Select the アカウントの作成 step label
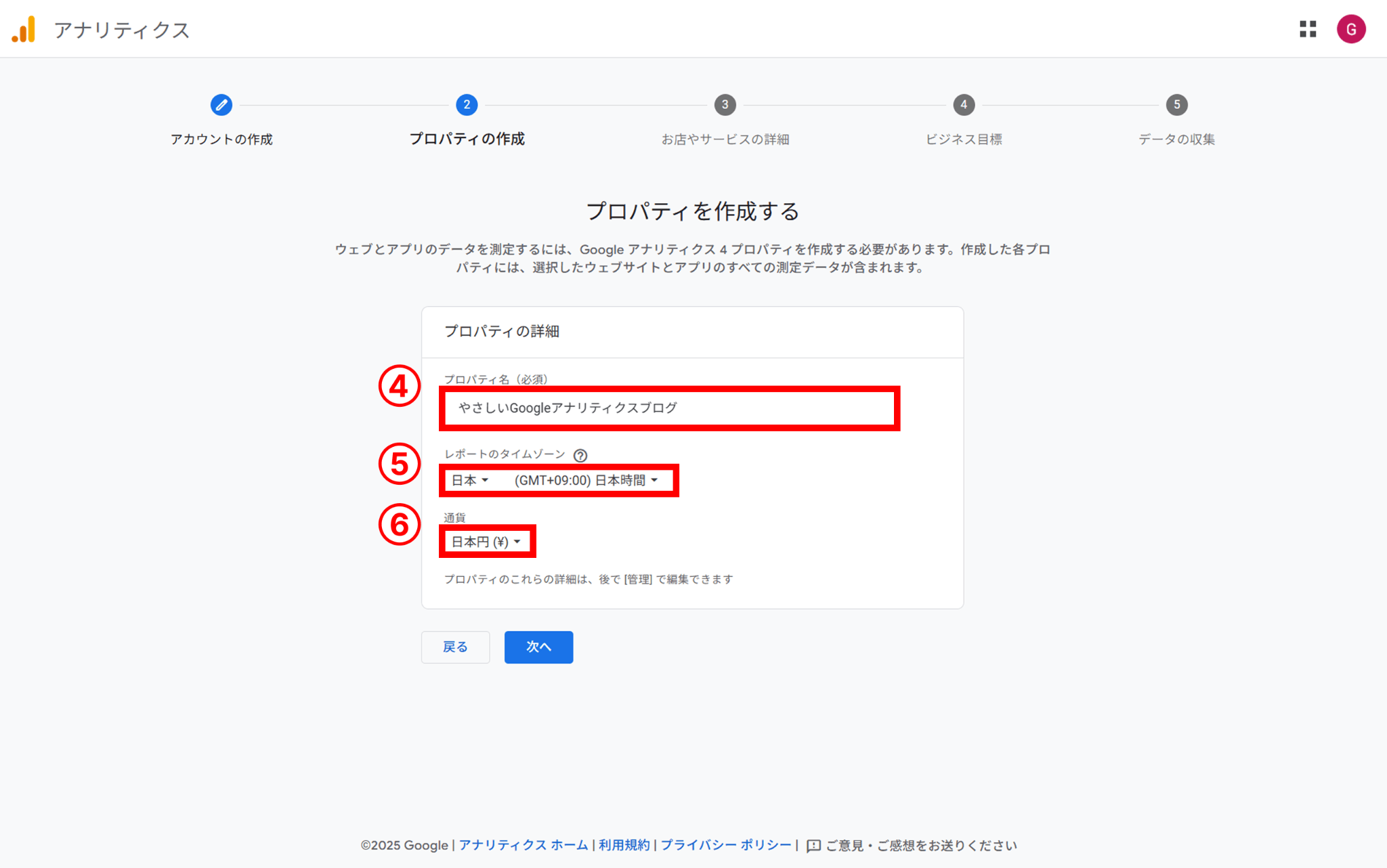The image size is (1387, 868). (221, 139)
